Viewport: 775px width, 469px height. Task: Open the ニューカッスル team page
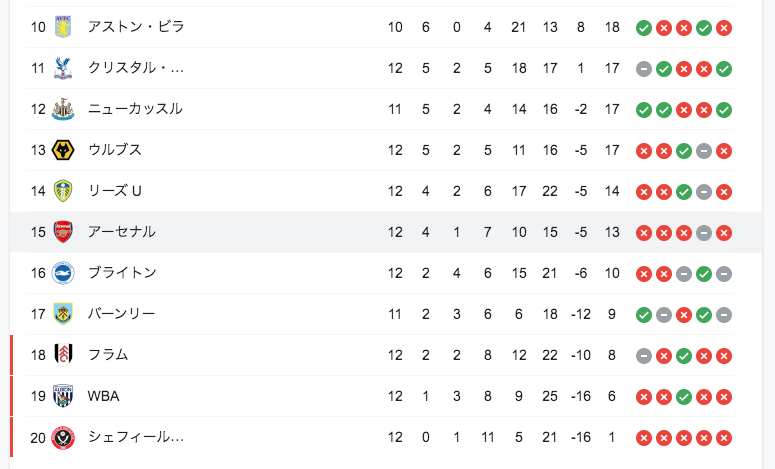coord(135,109)
